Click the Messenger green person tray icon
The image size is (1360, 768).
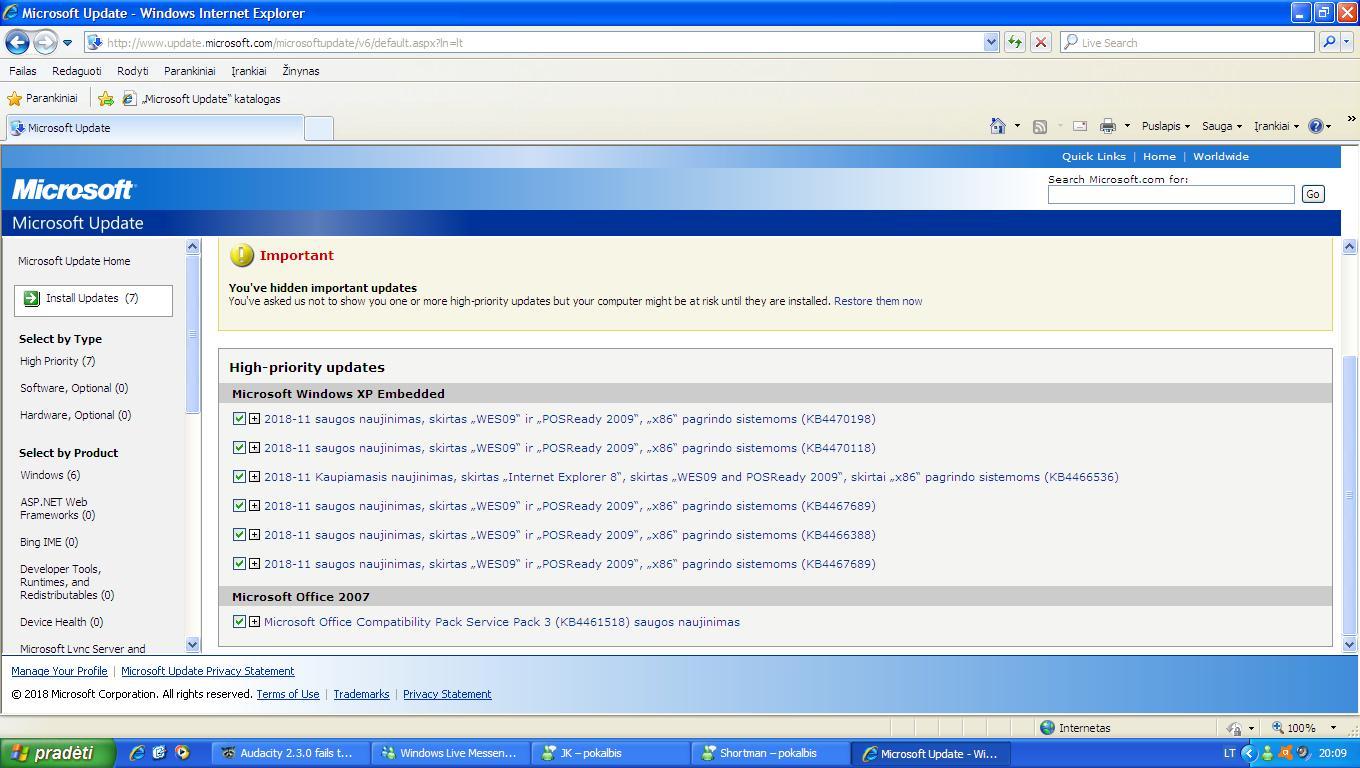point(1268,753)
